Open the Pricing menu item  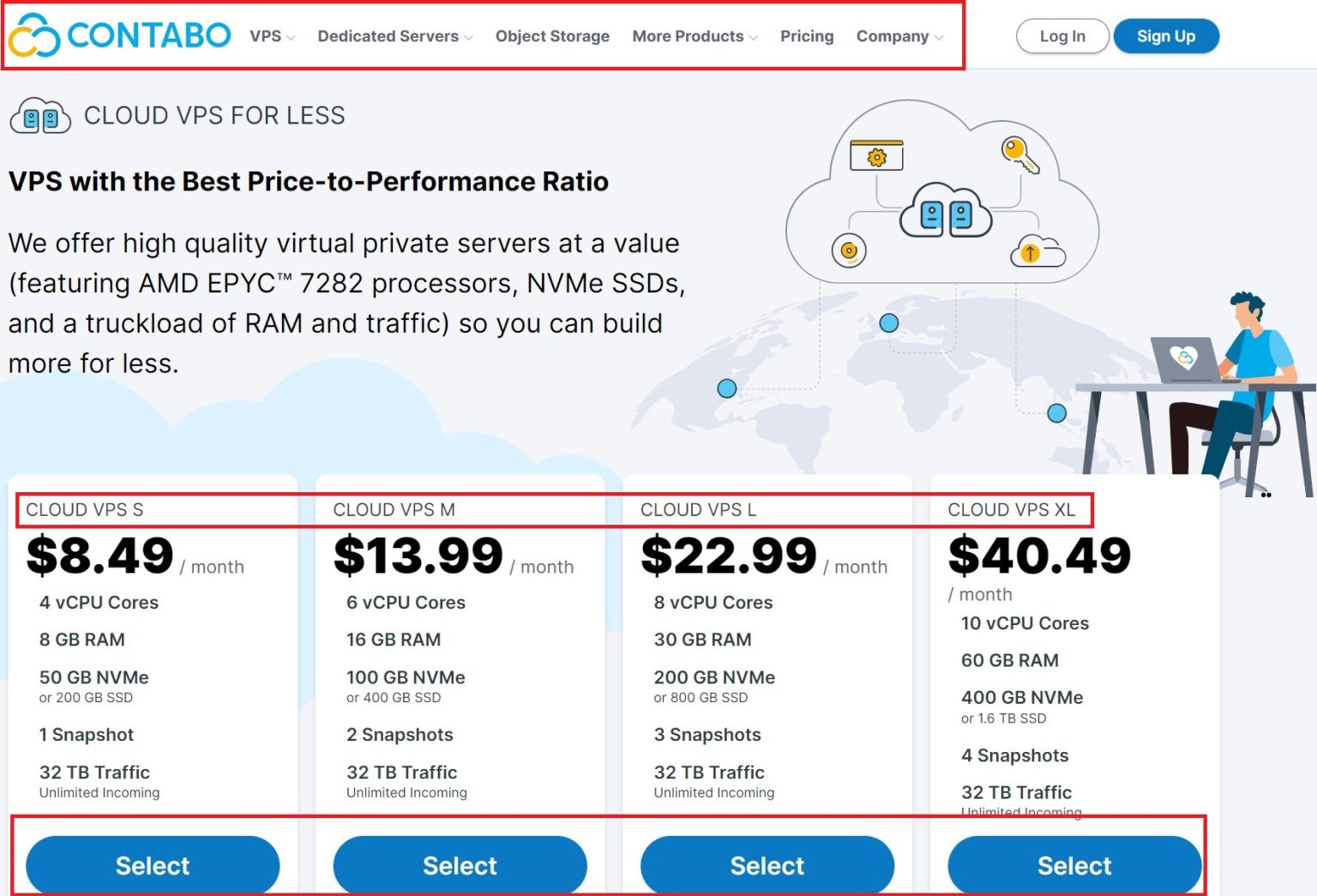pyautogui.click(x=806, y=36)
